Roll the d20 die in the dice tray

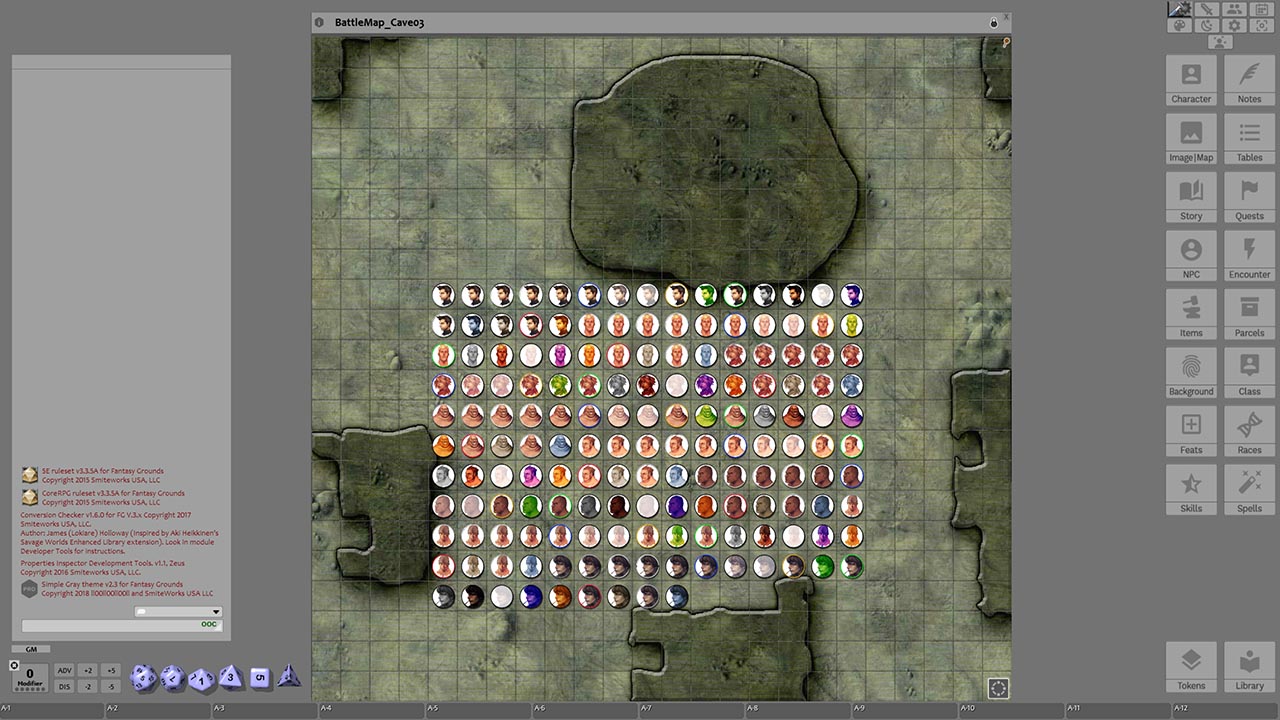pyautogui.click(x=144, y=676)
